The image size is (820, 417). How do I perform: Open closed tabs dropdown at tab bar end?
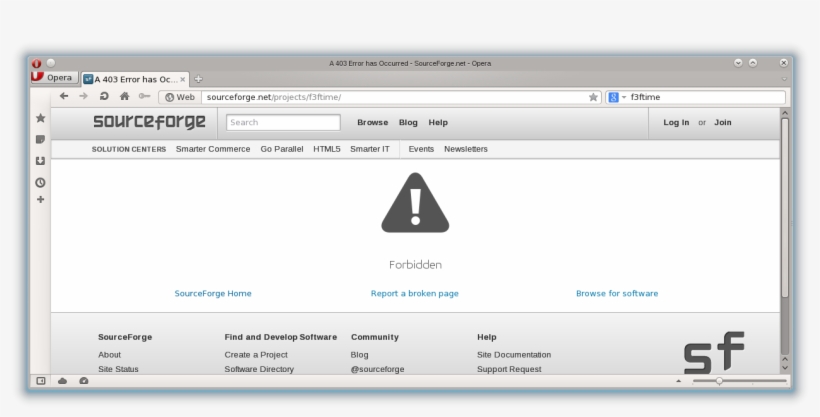(x=784, y=79)
